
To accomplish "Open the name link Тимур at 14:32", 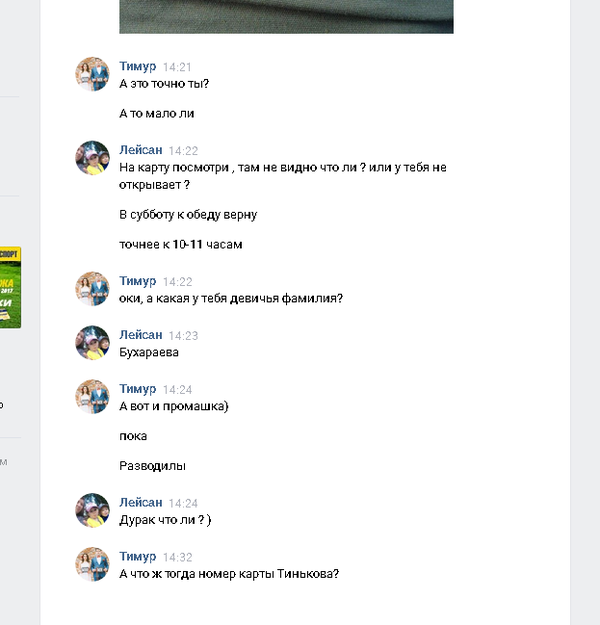I will (138, 556).
